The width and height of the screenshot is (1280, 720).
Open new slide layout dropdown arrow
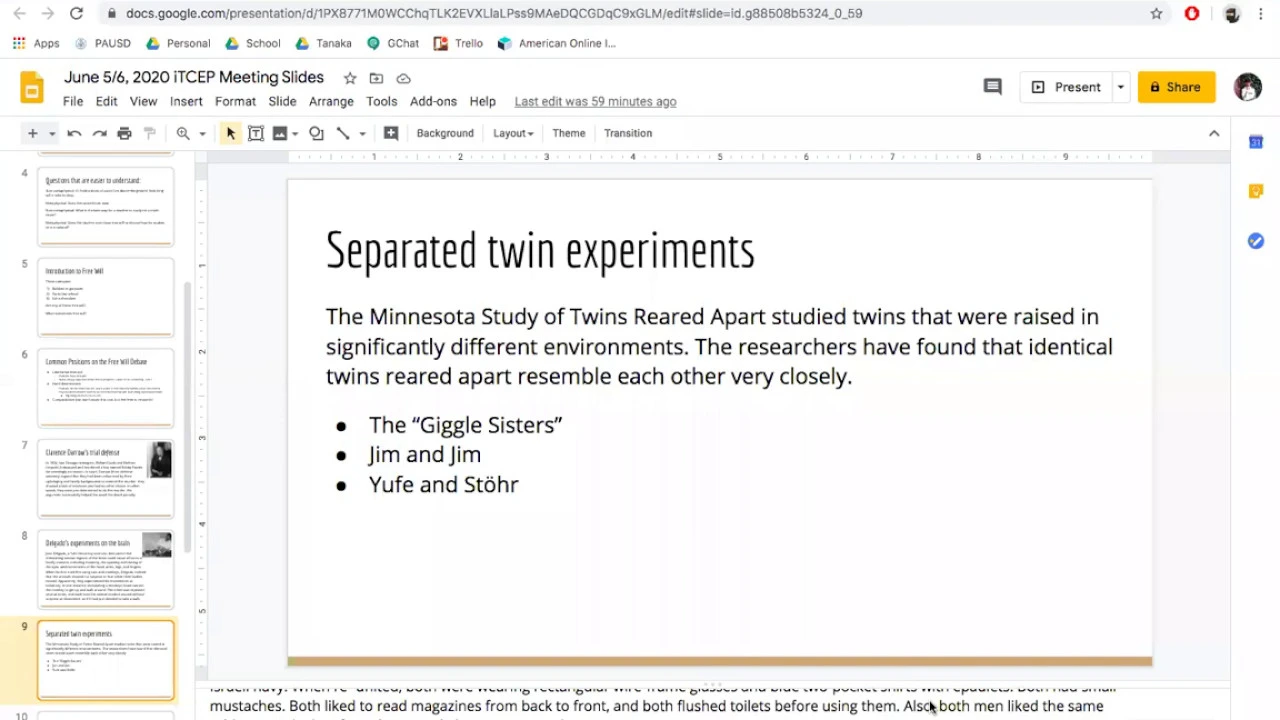coord(52,134)
